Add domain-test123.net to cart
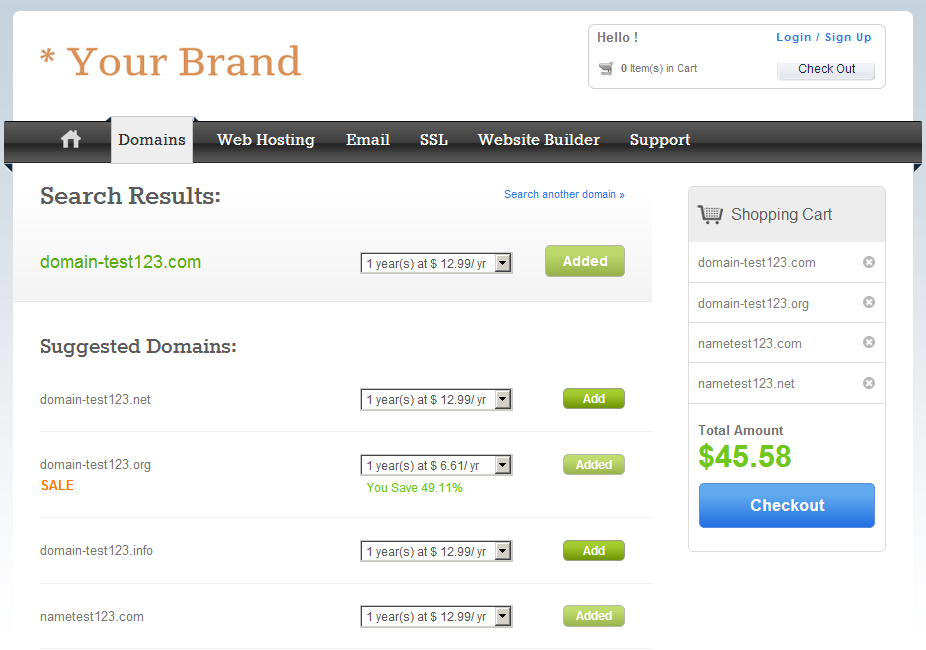 (594, 399)
